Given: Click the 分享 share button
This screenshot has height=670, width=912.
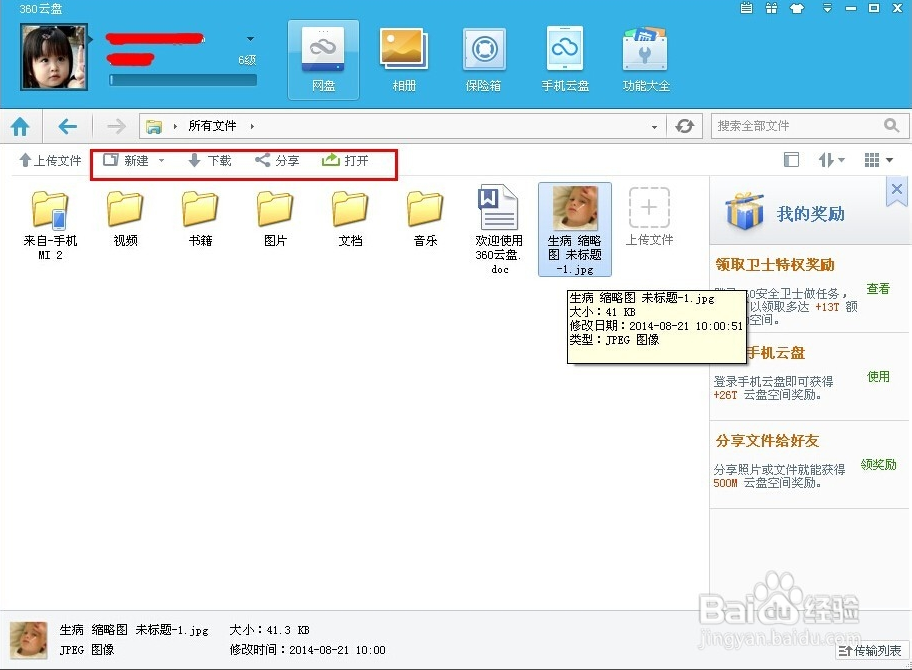Looking at the screenshot, I should (x=277, y=161).
